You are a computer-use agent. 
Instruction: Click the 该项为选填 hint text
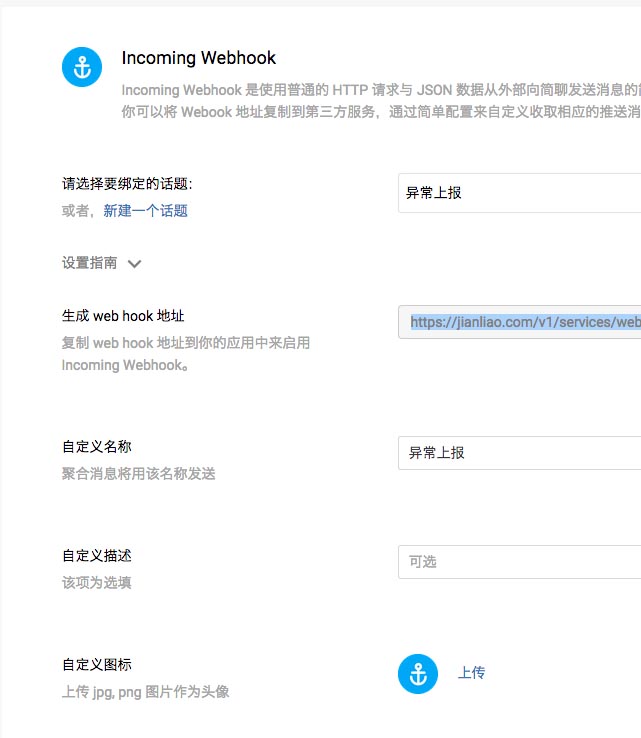(x=96, y=583)
